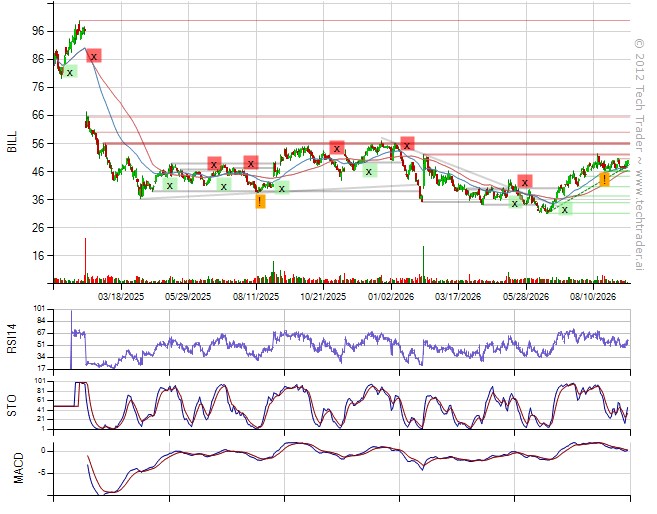Open the www.techtrader.ai watermark link

click(x=639, y=218)
